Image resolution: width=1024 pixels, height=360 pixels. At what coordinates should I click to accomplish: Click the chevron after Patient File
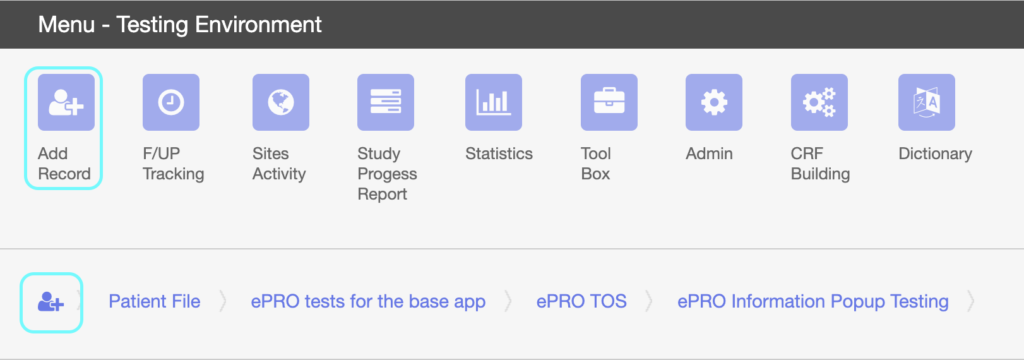click(x=223, y=302)
